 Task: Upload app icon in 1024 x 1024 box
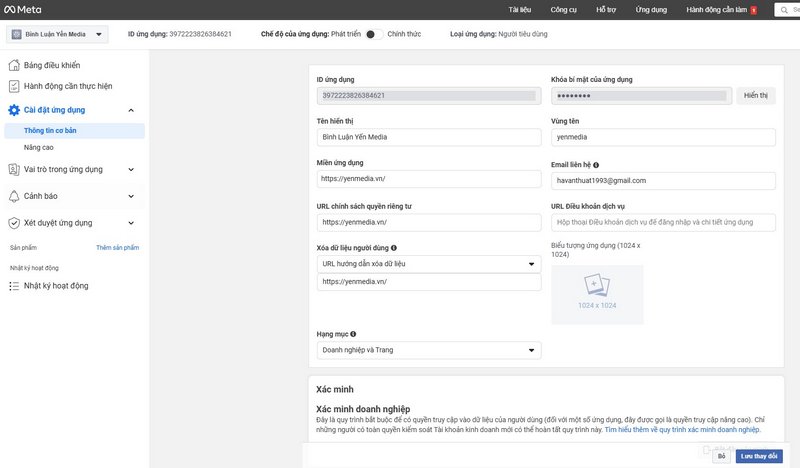pyautogui.click(x=597, y=294)
